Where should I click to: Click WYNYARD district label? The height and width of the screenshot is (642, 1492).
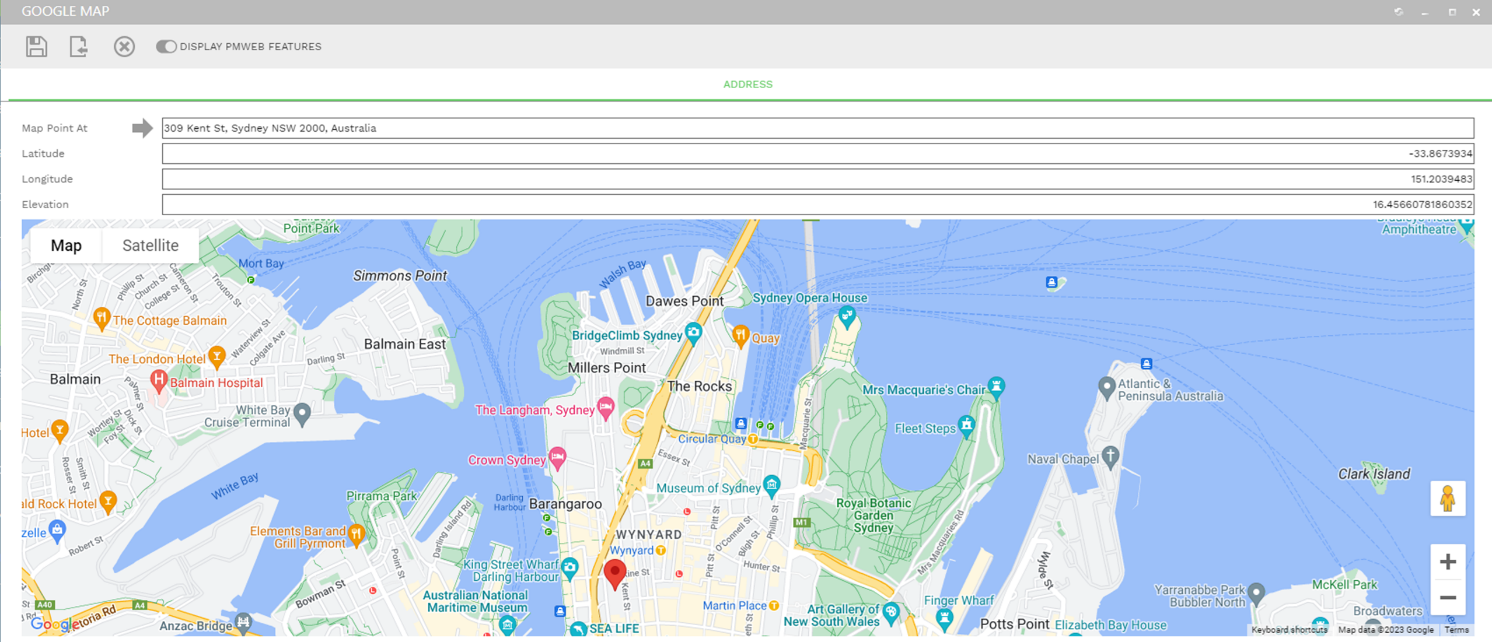[x=648, y=534]
